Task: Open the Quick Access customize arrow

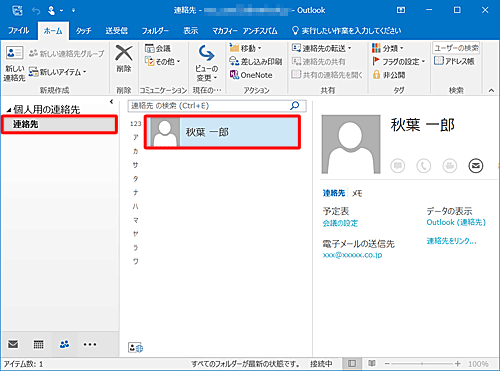Action: 73,11
